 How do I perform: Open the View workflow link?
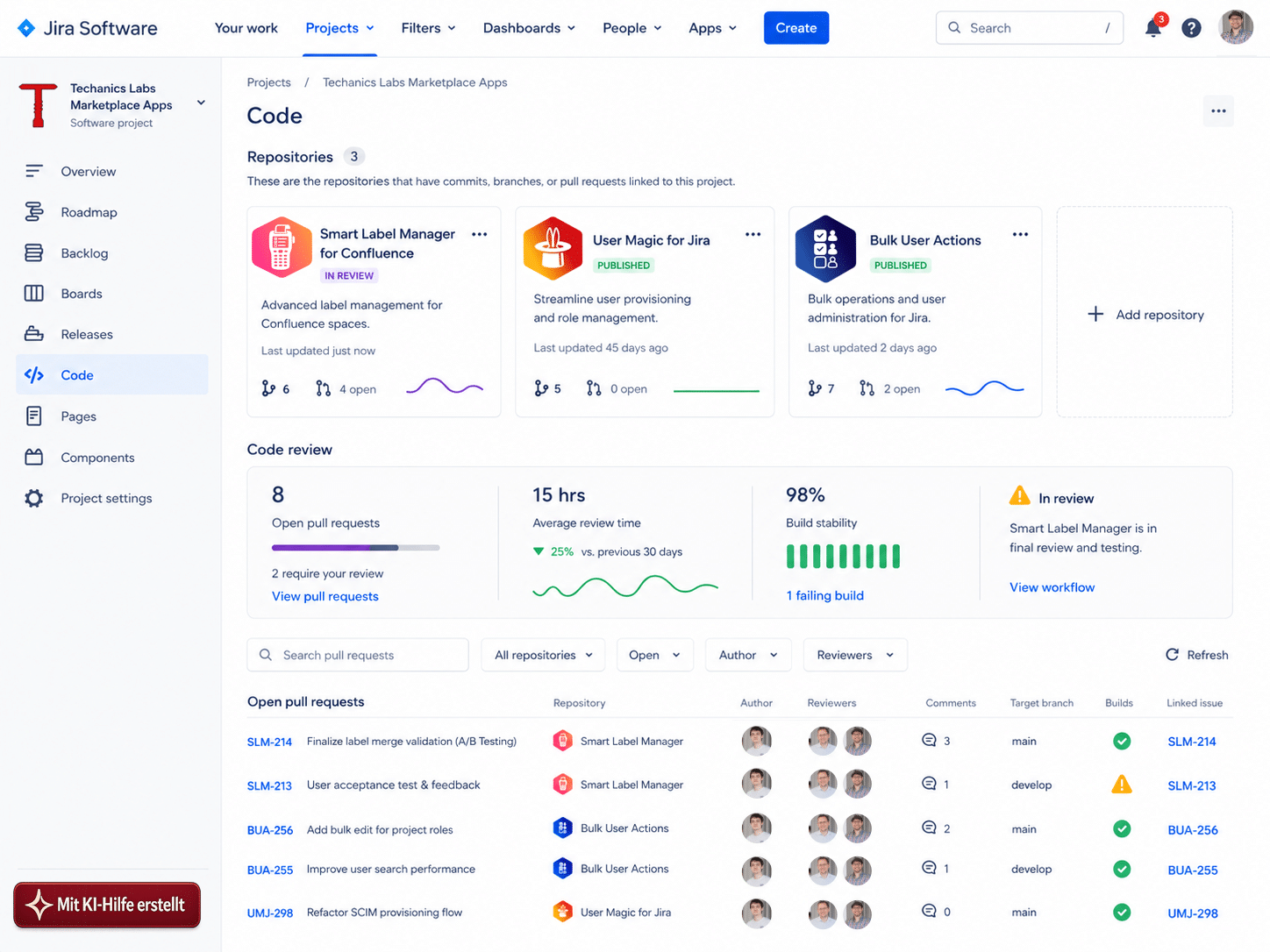coord(1052,587)
